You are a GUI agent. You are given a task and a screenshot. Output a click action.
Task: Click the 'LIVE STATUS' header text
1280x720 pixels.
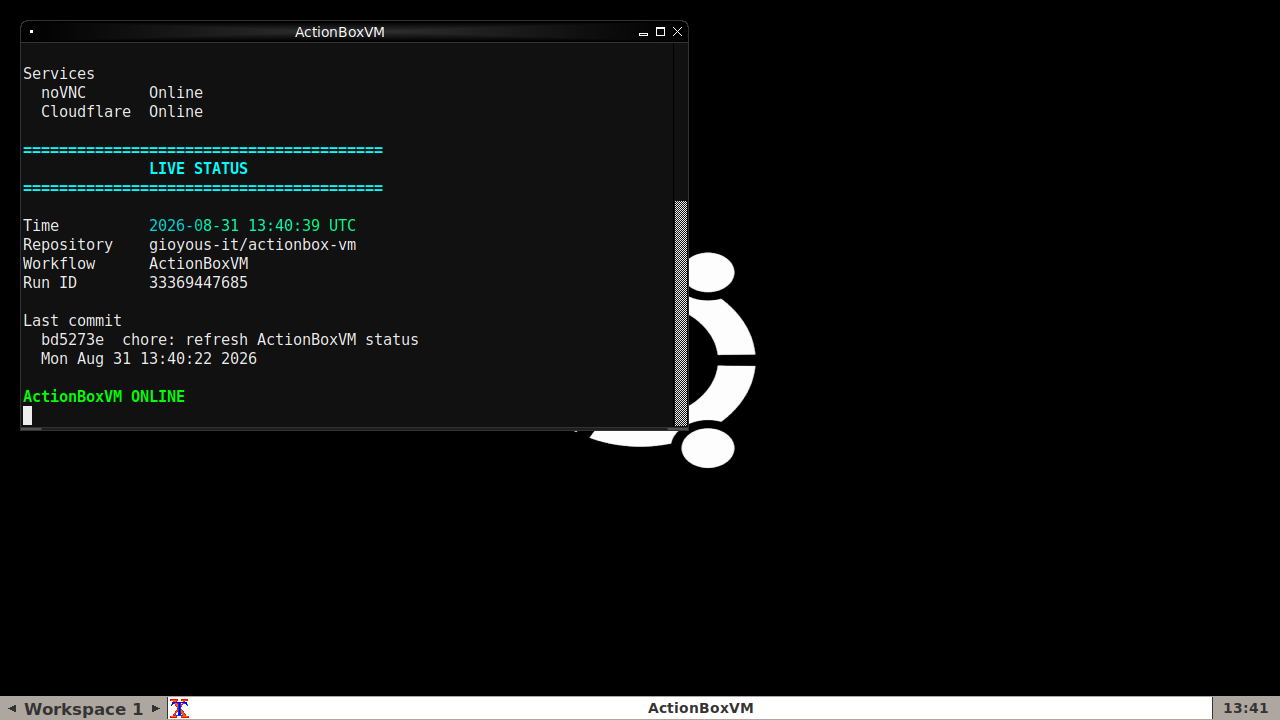pyautogui.click(x=198, y=169)
